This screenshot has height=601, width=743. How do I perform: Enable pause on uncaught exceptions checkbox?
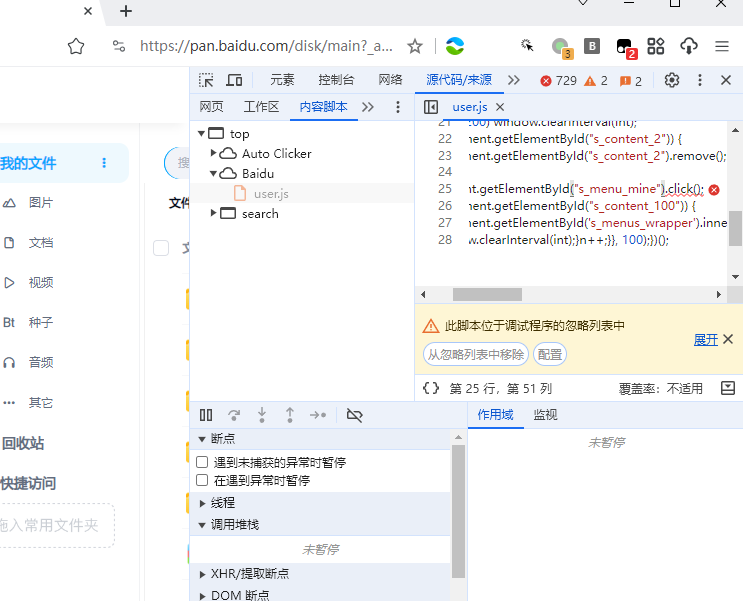202,462
